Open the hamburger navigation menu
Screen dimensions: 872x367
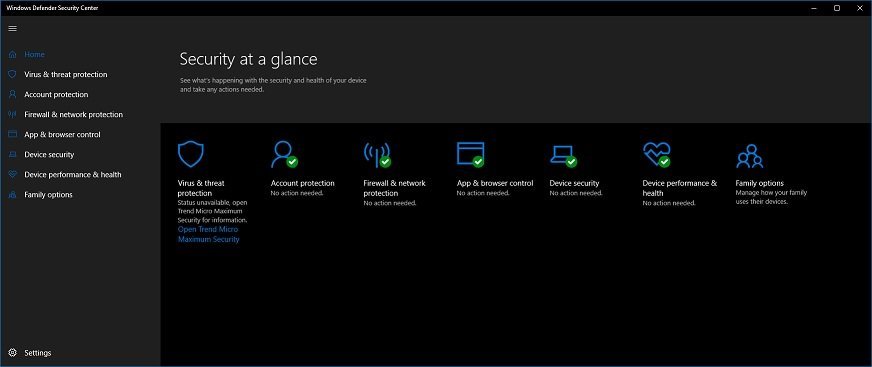tap(13, 28)
